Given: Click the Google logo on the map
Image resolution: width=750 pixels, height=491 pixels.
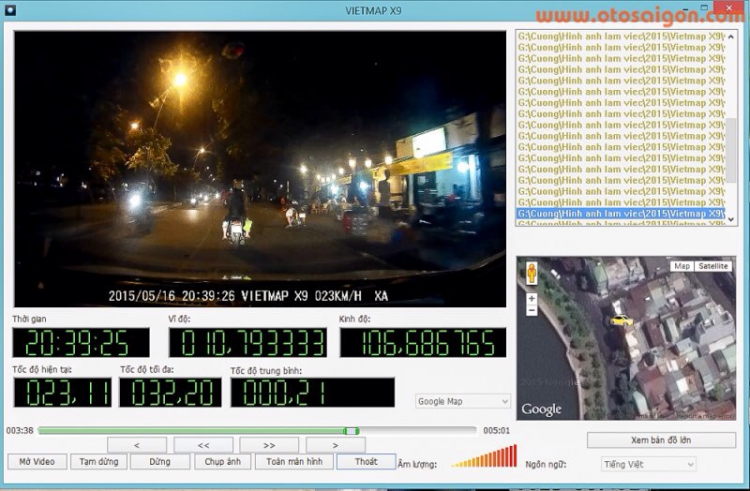Looking at the screenshot, I should [541, 409].
